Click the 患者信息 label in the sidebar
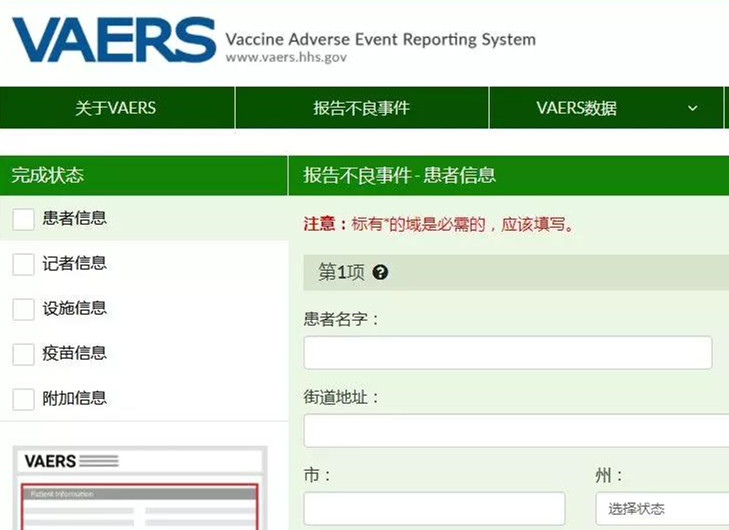The width and height of the screenshot is (729, 530). [x=75, y=218]
